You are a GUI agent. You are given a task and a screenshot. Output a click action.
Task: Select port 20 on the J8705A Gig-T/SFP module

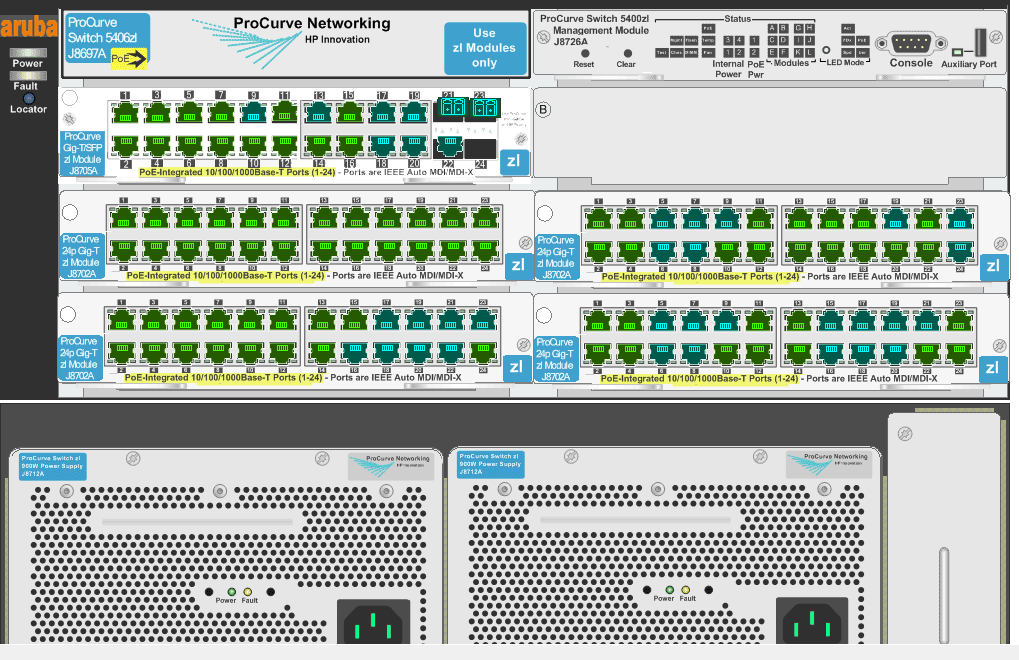(x=414, y=145)
